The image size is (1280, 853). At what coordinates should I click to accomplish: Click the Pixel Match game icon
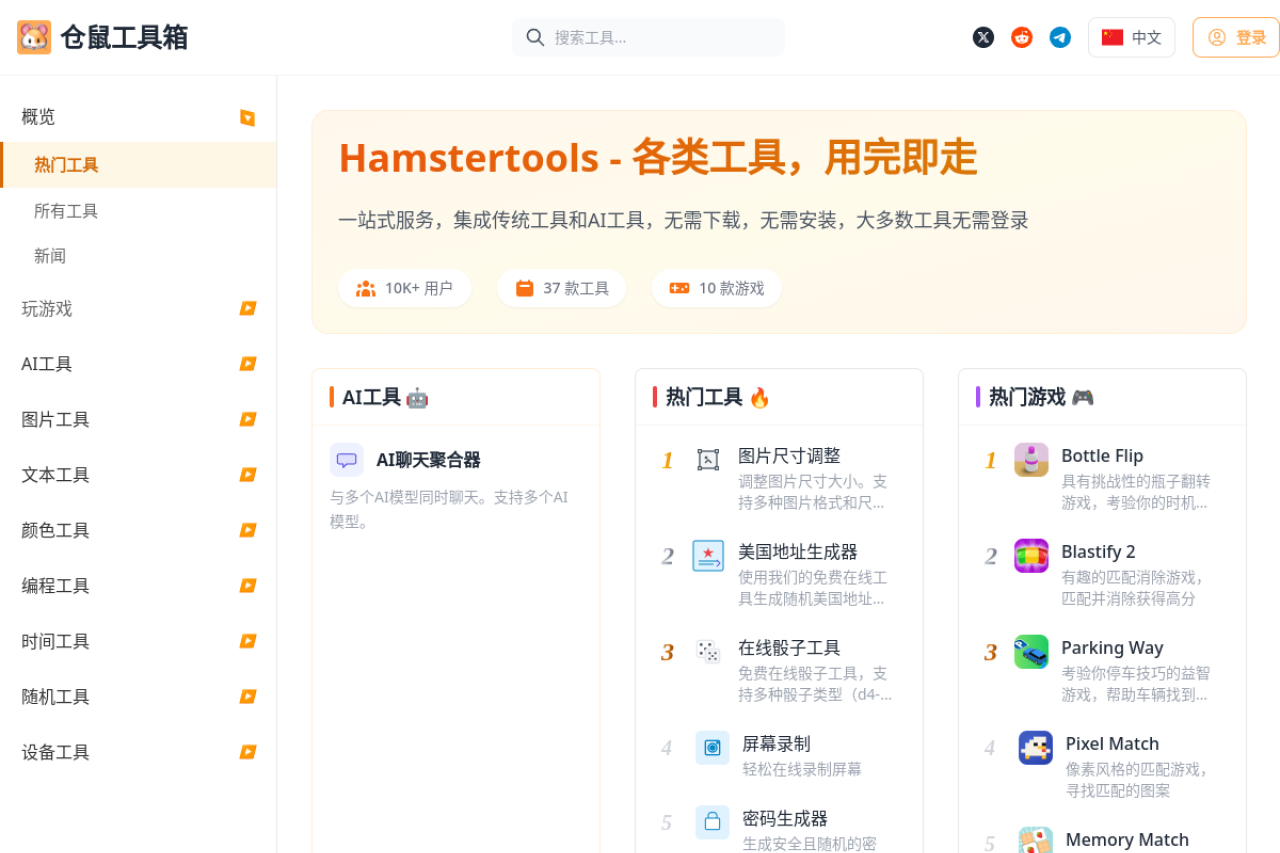(1035, 747)
